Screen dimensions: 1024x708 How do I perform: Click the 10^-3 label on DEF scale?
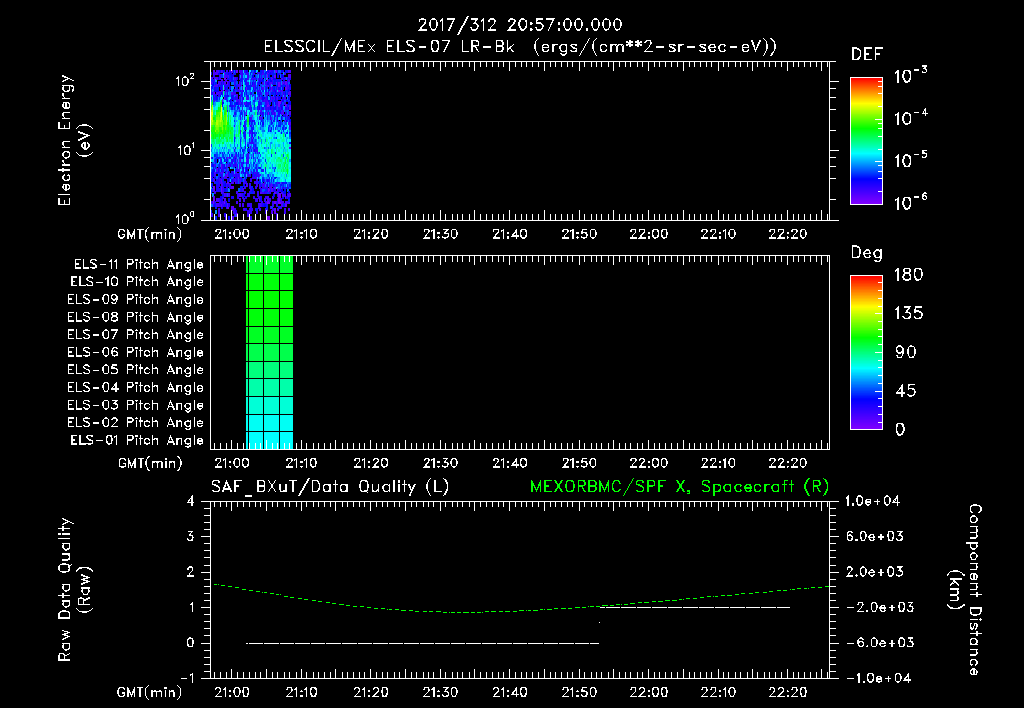pos(910,76)
